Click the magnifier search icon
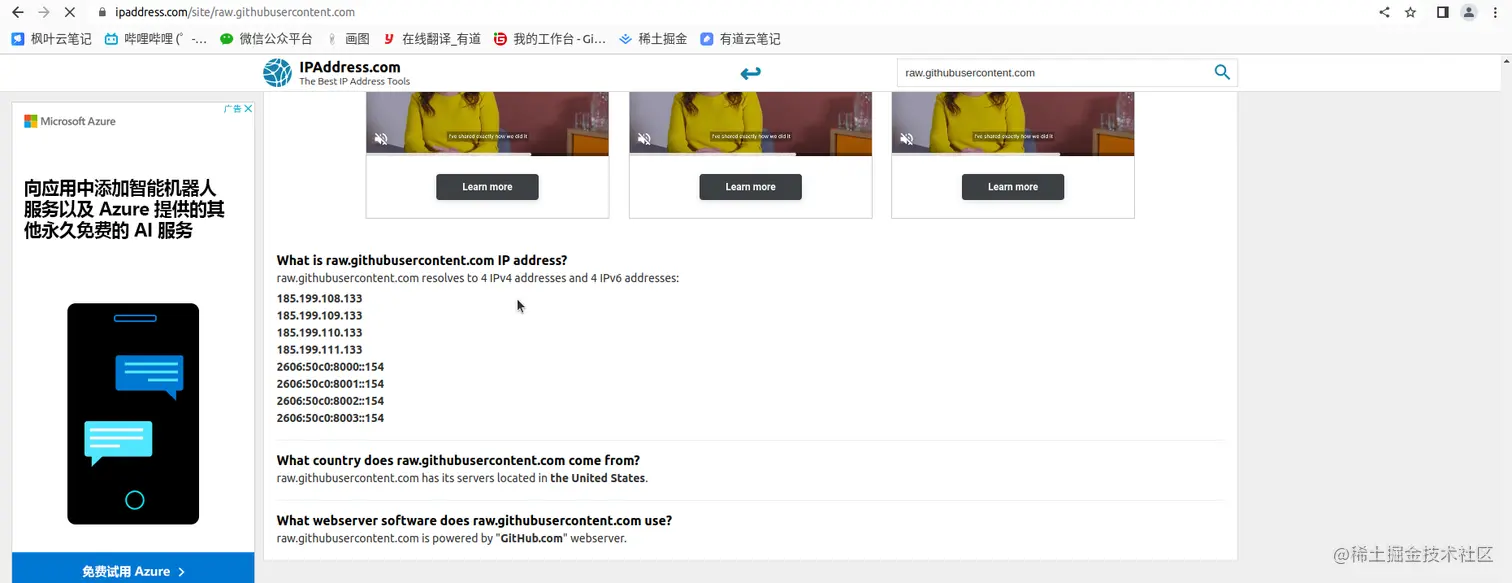This screenshot has width=1512, height=583. 1222,72
